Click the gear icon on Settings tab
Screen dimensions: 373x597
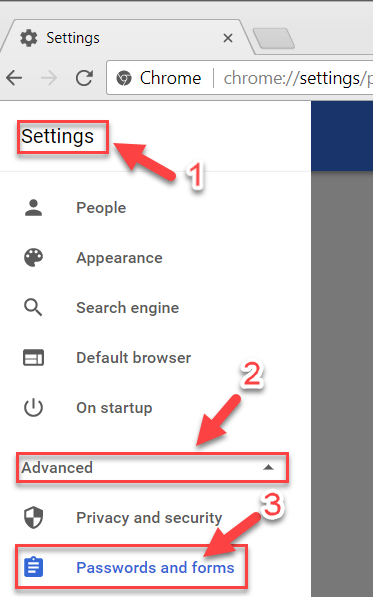(x=29, y=38)
